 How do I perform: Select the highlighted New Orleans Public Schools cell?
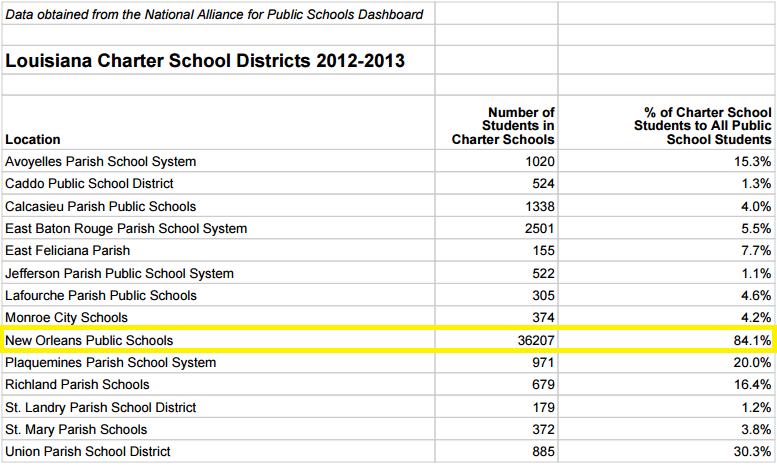tap(89, 341)
